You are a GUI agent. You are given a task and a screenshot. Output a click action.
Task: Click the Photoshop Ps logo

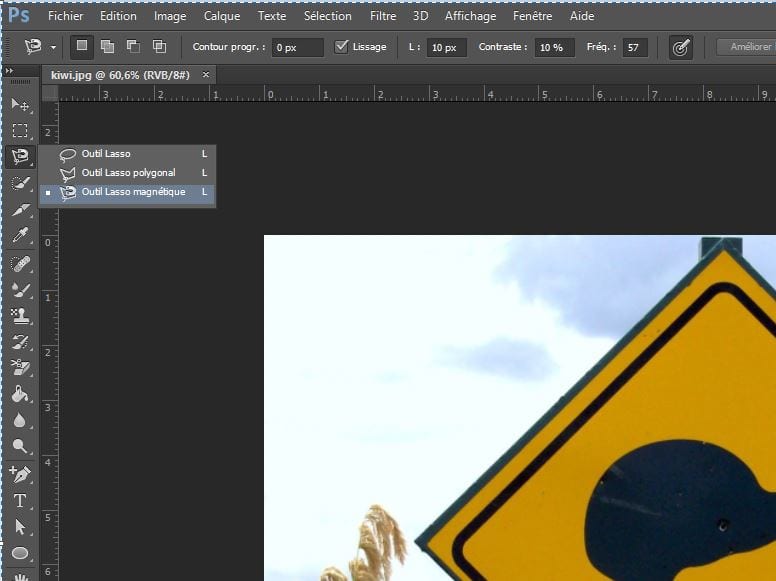[19, 15]
